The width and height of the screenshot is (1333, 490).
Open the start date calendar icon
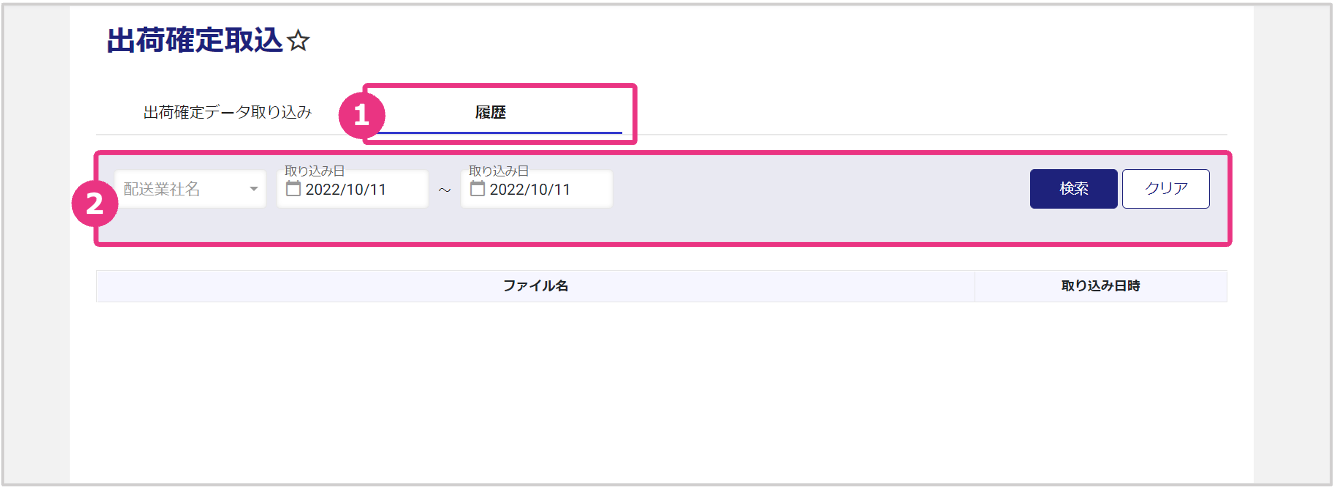pos(294,189)
